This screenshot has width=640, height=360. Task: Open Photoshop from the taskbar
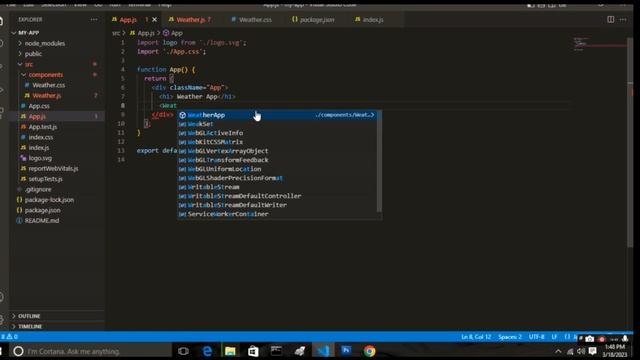pos(346,351)
